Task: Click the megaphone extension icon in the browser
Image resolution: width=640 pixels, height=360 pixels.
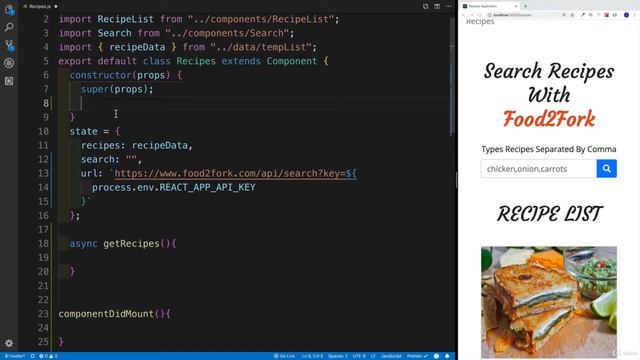Action: (x=591, y=15)
